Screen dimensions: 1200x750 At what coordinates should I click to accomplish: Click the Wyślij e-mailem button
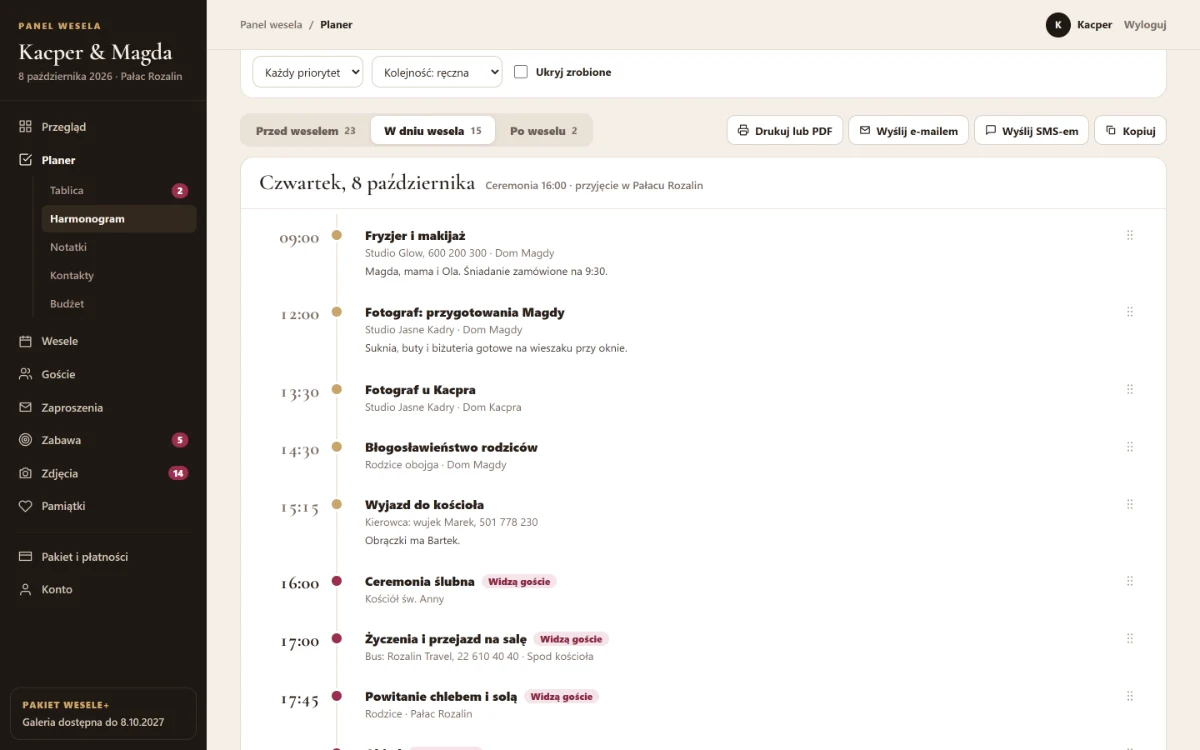908,131
